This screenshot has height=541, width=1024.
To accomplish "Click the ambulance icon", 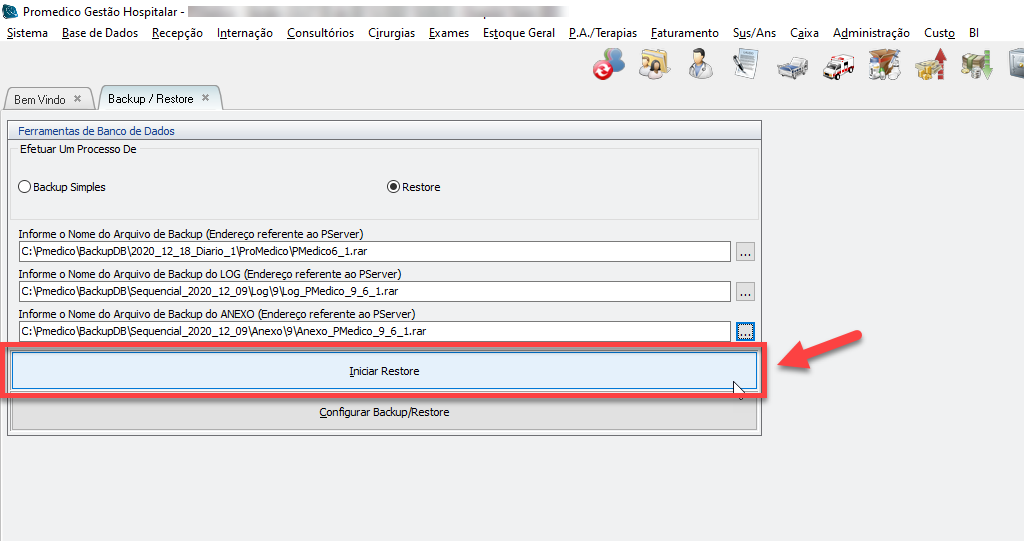I will tap(838, 66).
